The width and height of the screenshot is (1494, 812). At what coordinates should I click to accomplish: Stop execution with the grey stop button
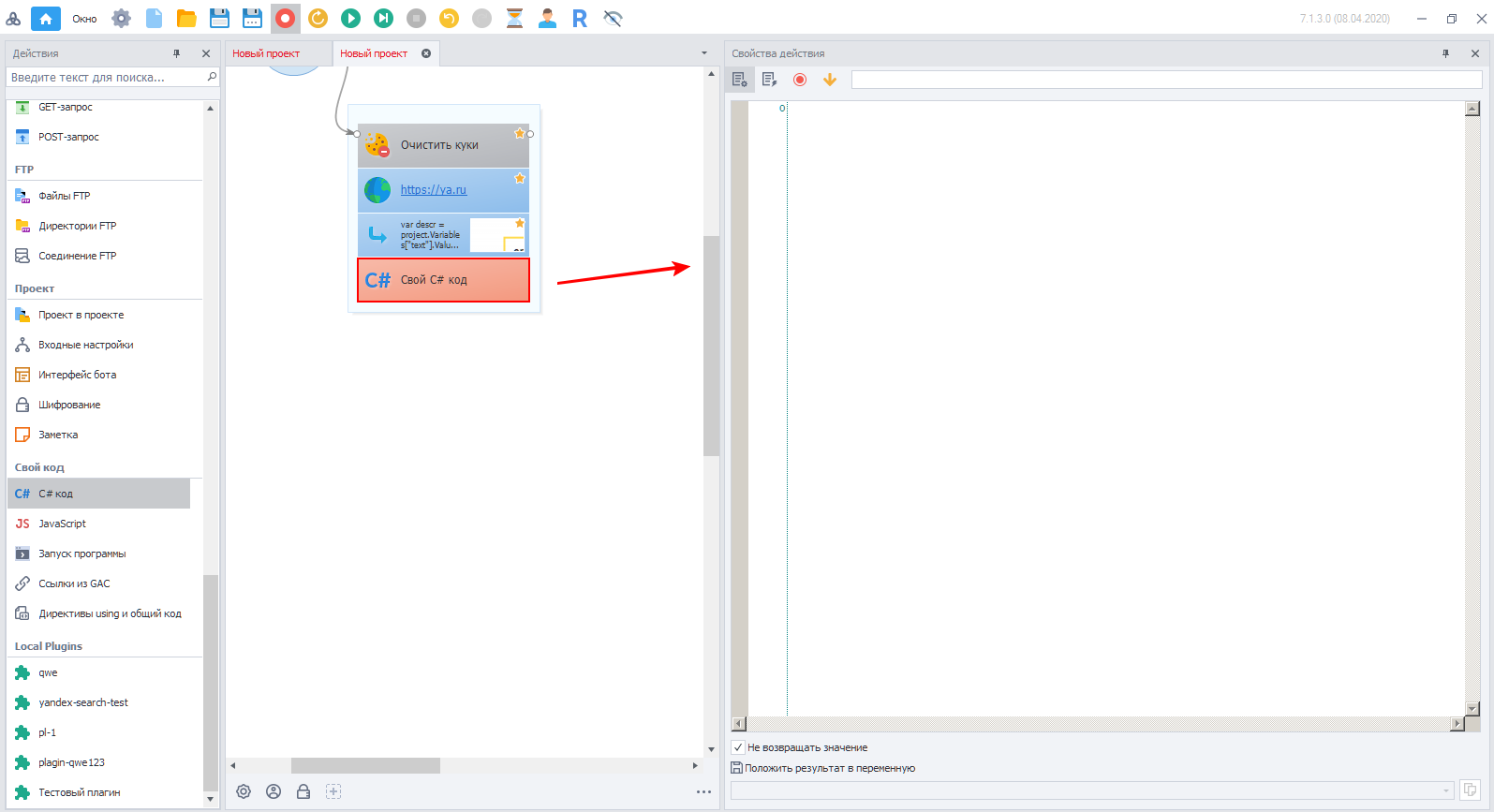point(417,18)
